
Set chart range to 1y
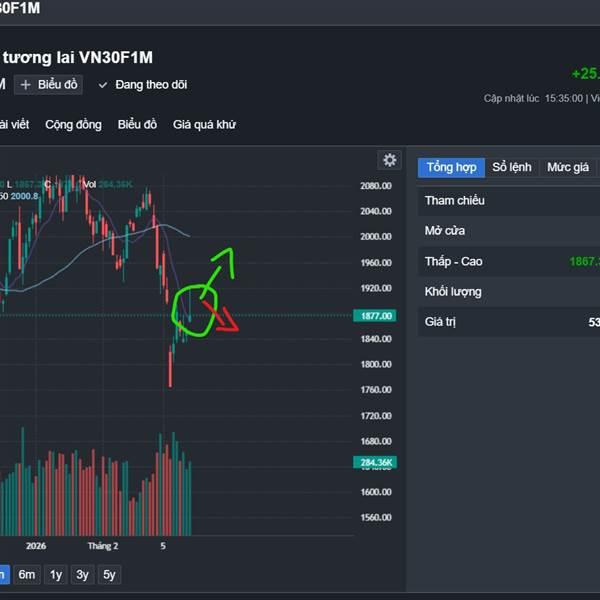tap(56, 574)
